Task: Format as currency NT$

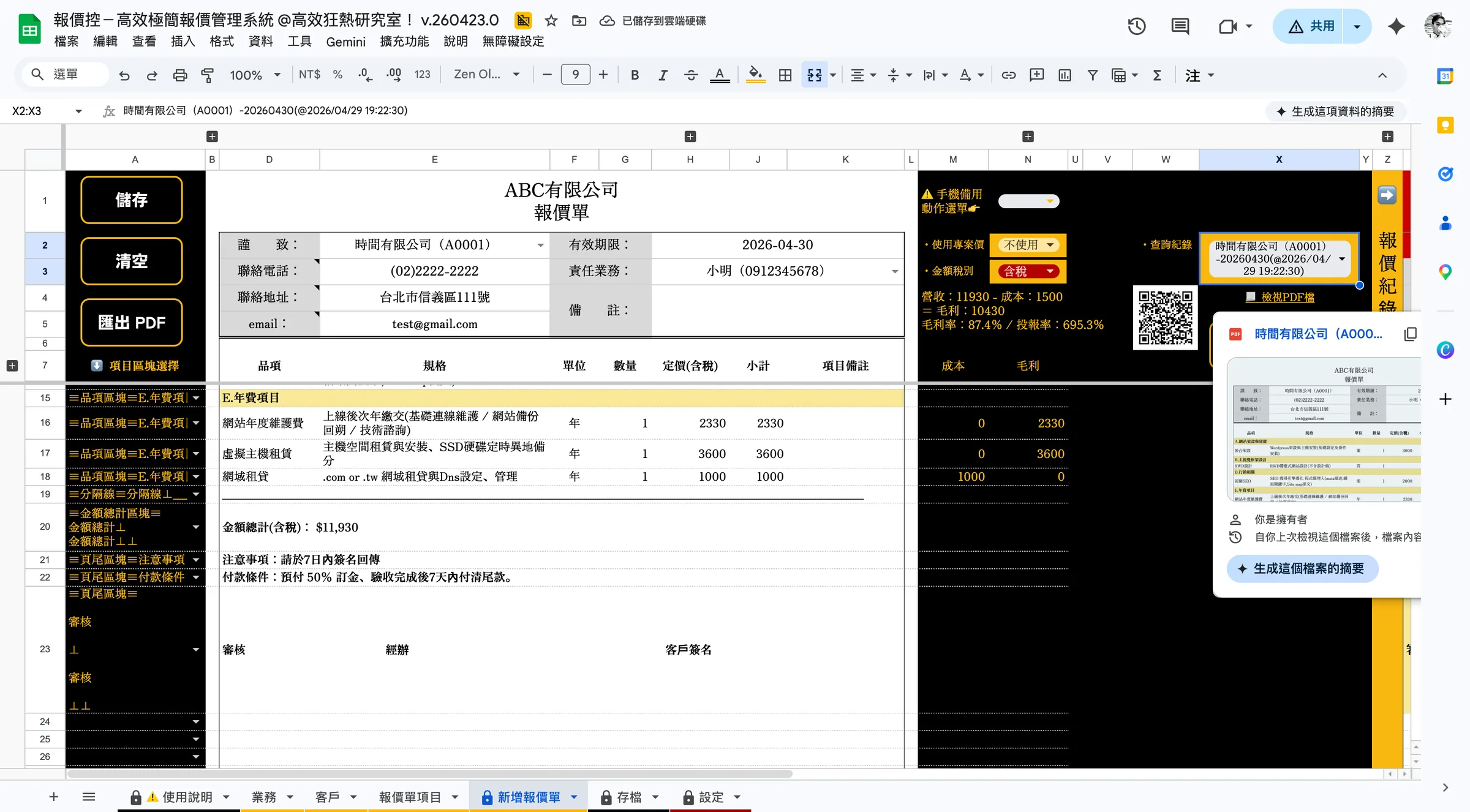Action: tap(309, 75)
